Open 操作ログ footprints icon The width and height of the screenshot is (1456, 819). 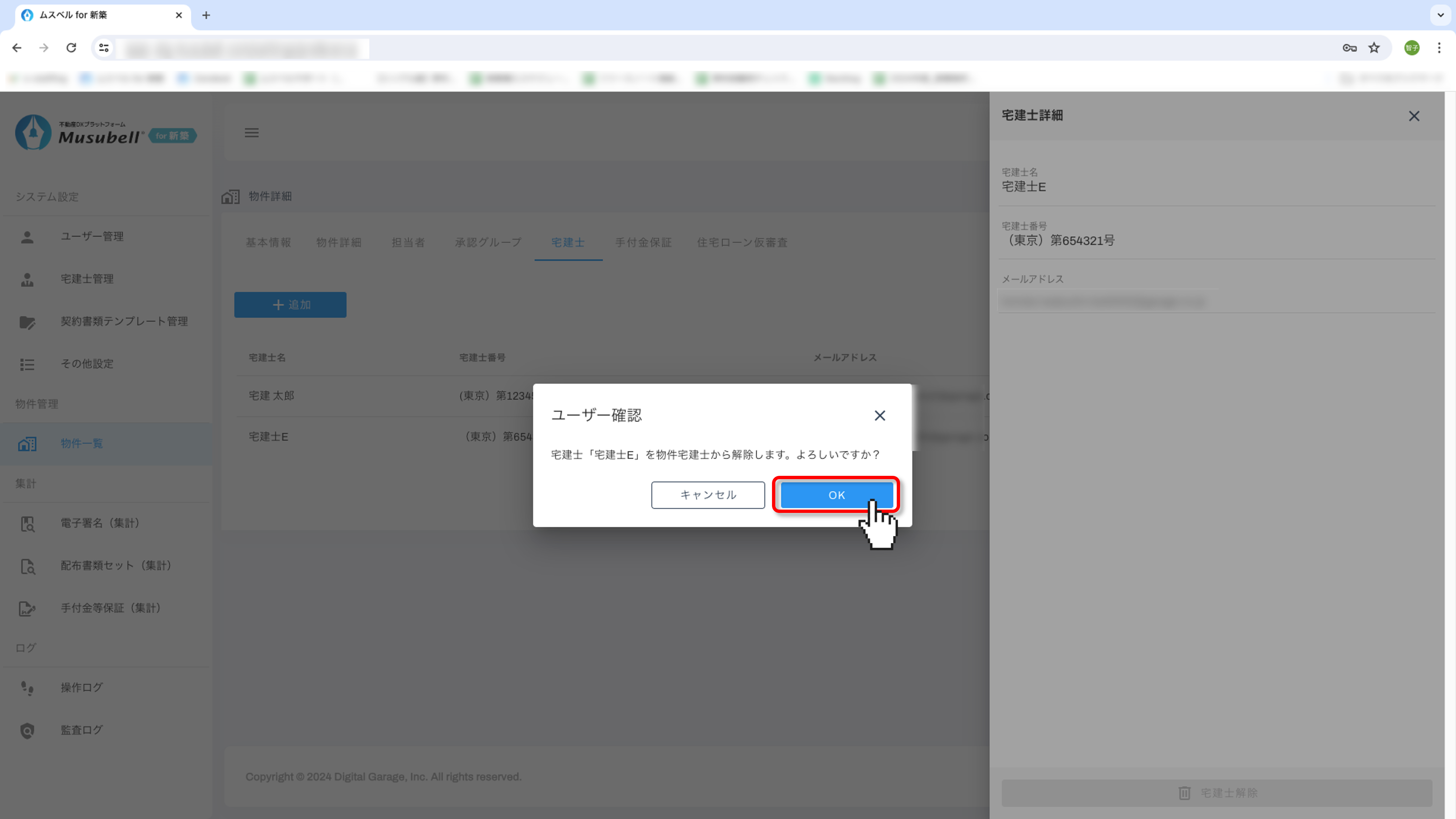coord(27,687)
